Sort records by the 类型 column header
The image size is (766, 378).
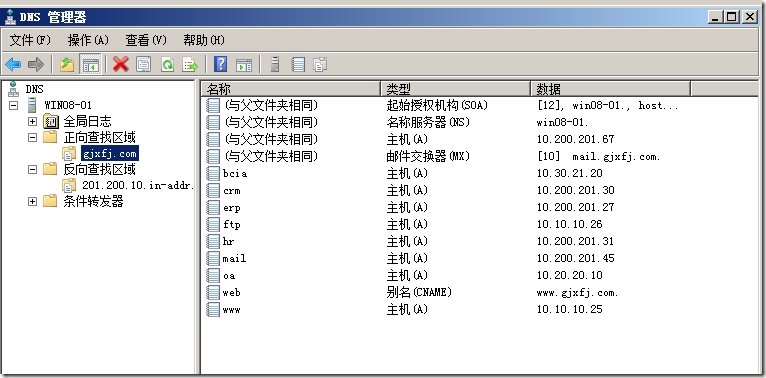pyautogui.click(x=455, y=89)
